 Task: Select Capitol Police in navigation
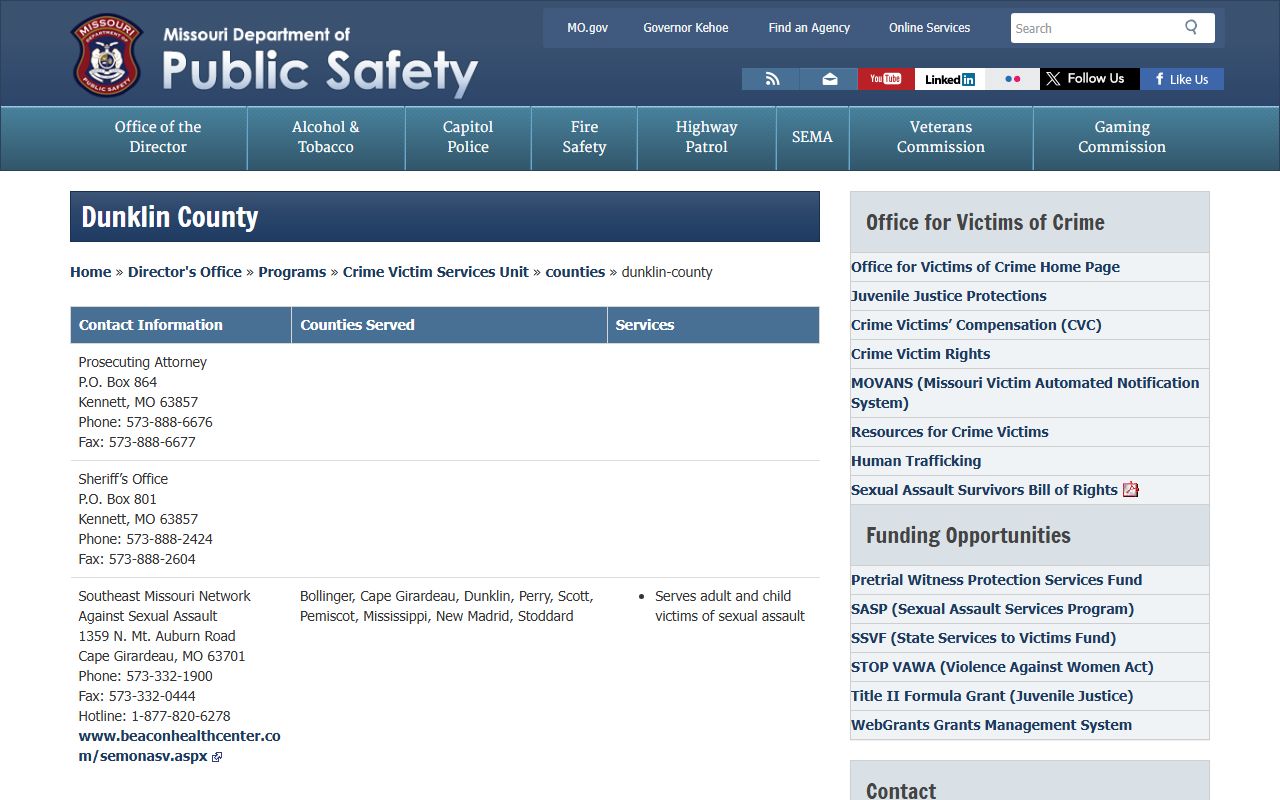click(x=468, y=137)
